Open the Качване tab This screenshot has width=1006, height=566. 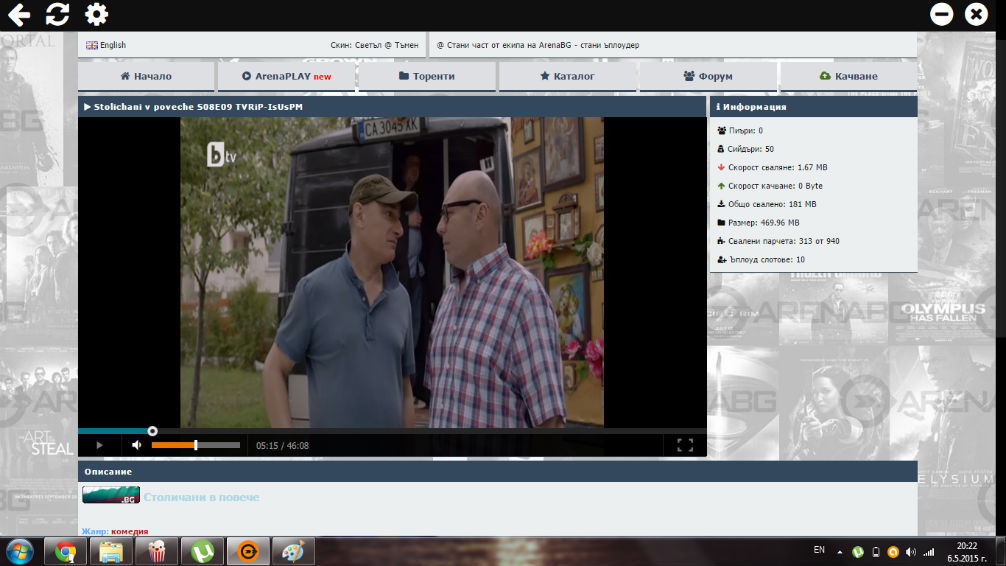(848, 76)
